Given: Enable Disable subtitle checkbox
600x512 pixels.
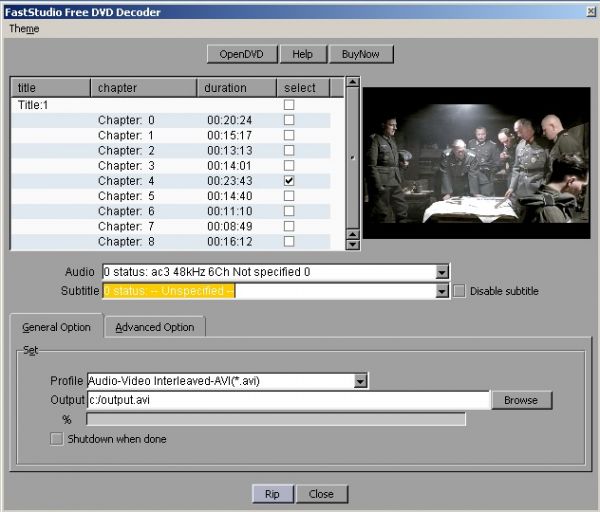Looking at the screenshot, I should tap(459, 291).
